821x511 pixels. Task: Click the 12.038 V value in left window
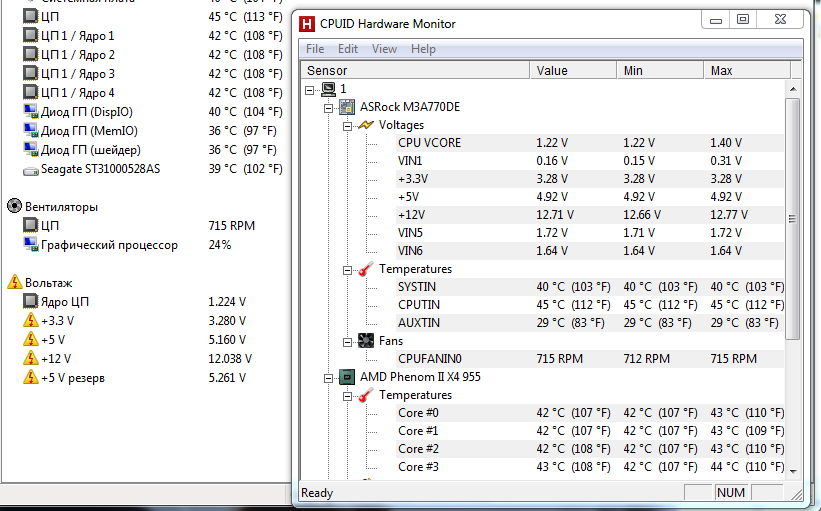coord(230,359)
